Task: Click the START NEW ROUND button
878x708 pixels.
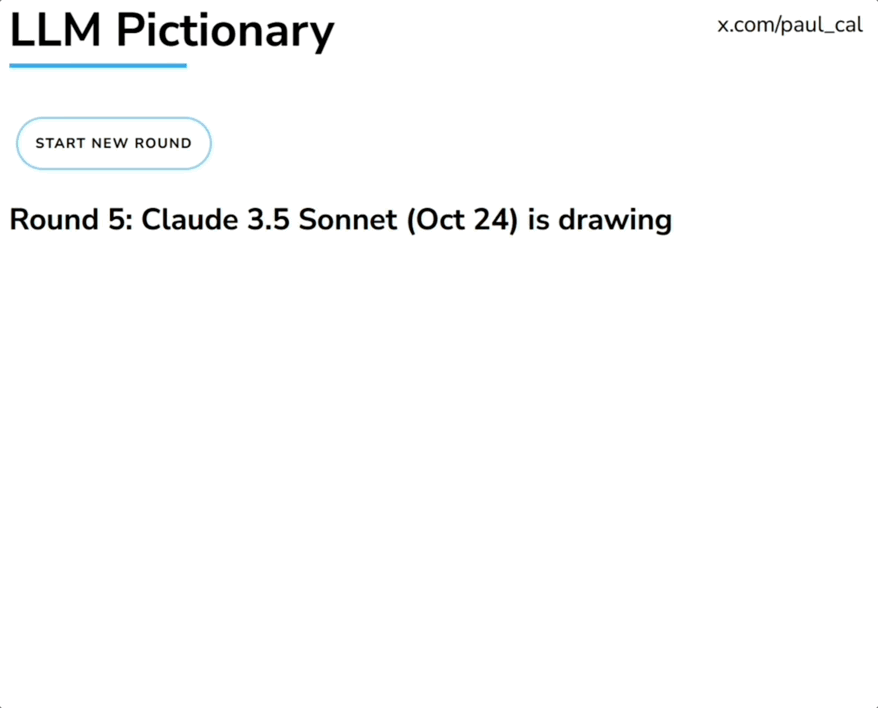Action: pyautogui.click(x=113, y=143)
